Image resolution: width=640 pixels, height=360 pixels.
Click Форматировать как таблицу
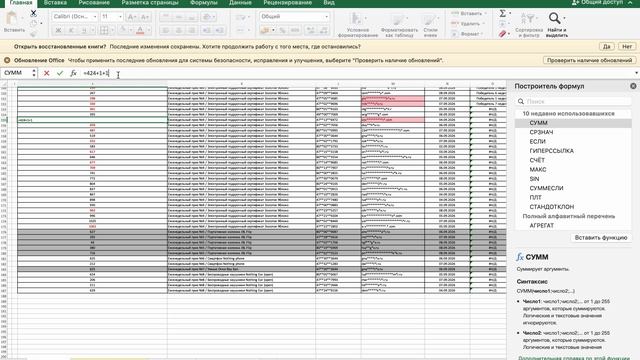[399, 25]
